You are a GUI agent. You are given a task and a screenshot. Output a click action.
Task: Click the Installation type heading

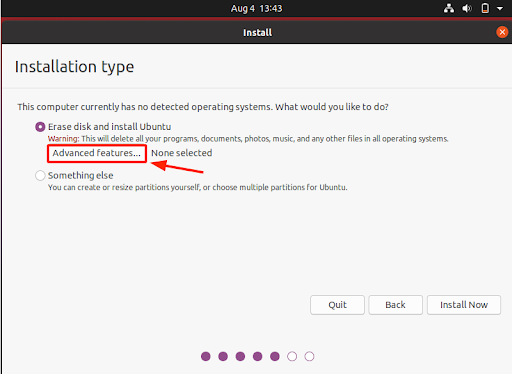click(x=74, y=67)
